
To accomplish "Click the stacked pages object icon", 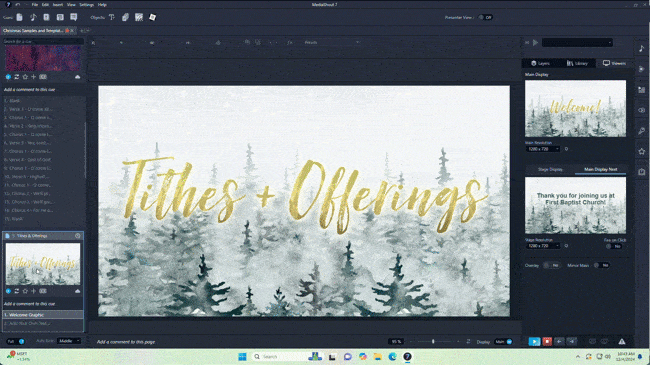I will tap(125, 17).
